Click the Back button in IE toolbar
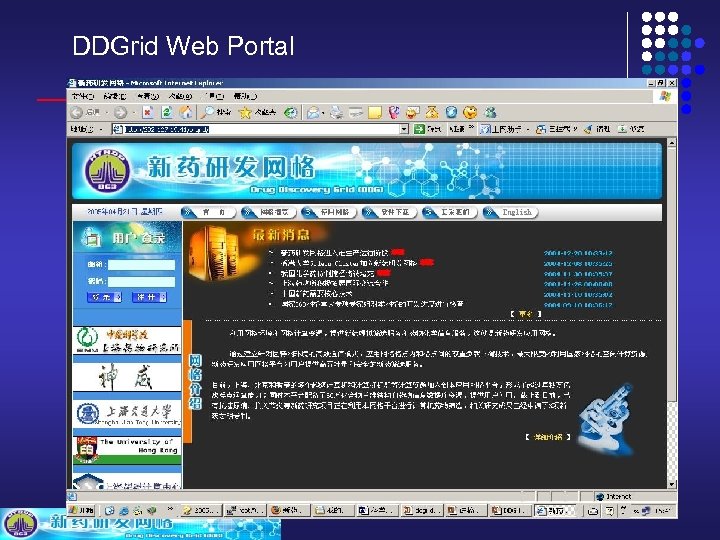Screen dimensions: 720x540 [x=85, y=112]
